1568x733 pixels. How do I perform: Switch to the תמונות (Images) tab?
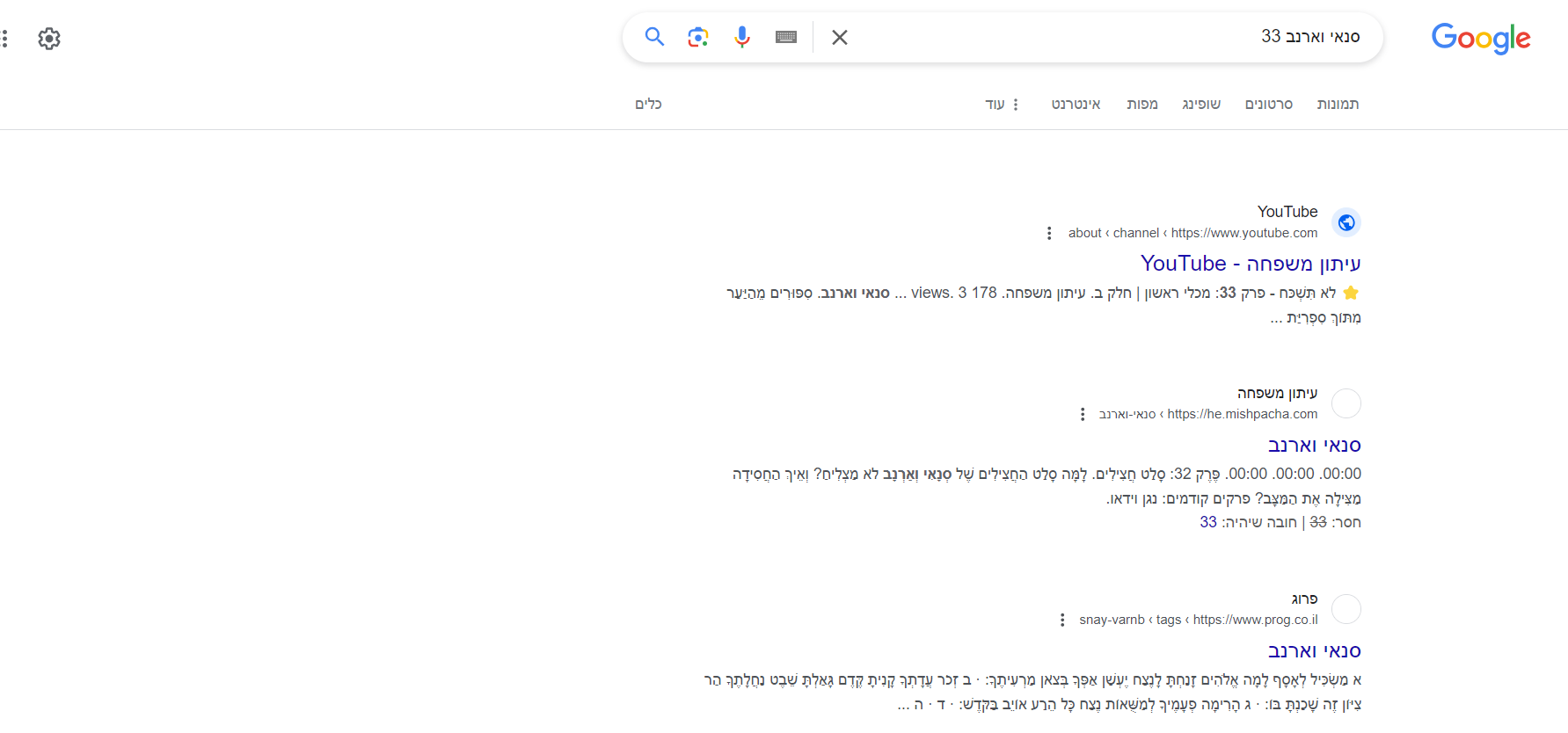pyautogui.click(x=1338, y=104)
